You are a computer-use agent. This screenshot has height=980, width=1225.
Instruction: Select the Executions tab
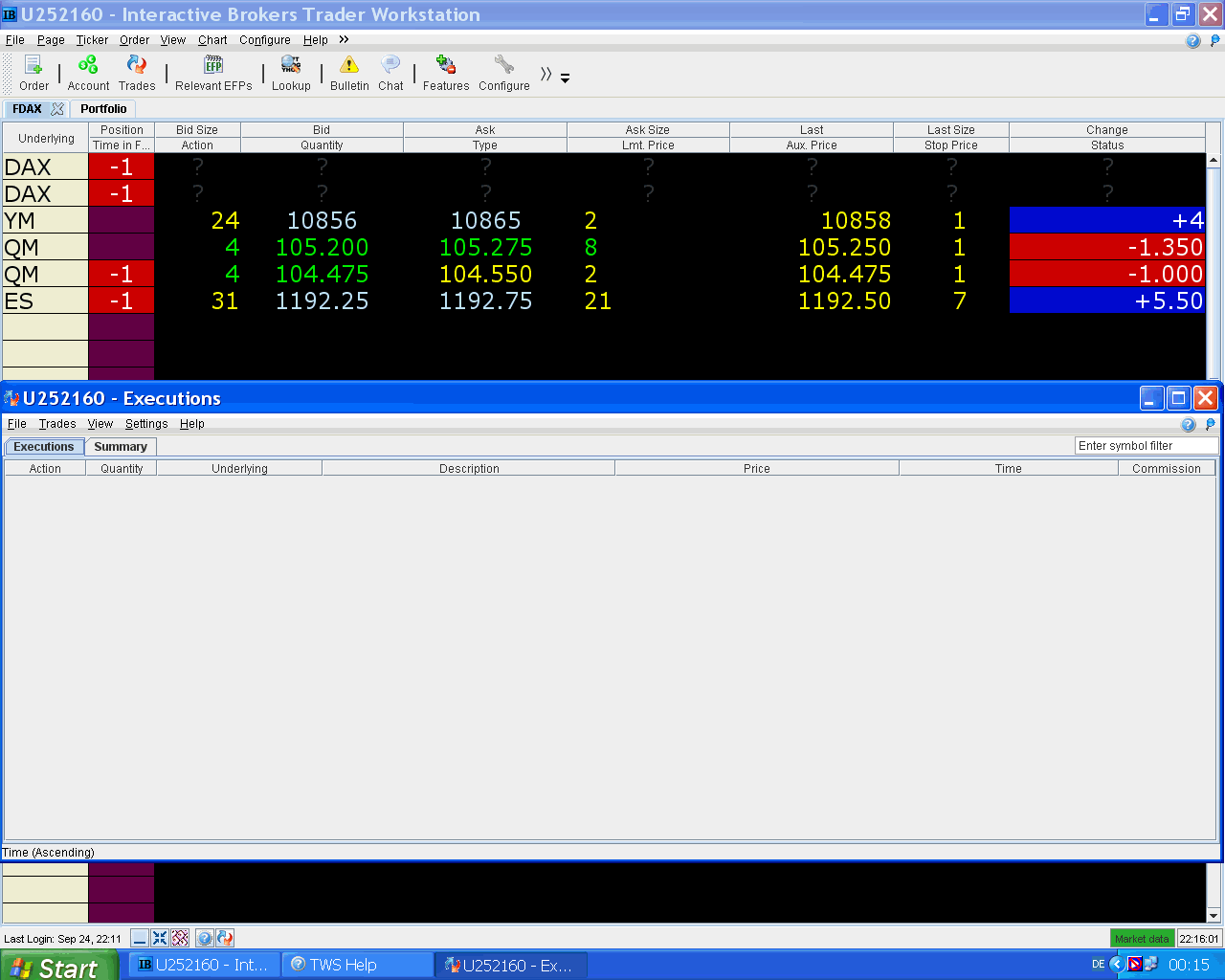[x=44, y=447]
